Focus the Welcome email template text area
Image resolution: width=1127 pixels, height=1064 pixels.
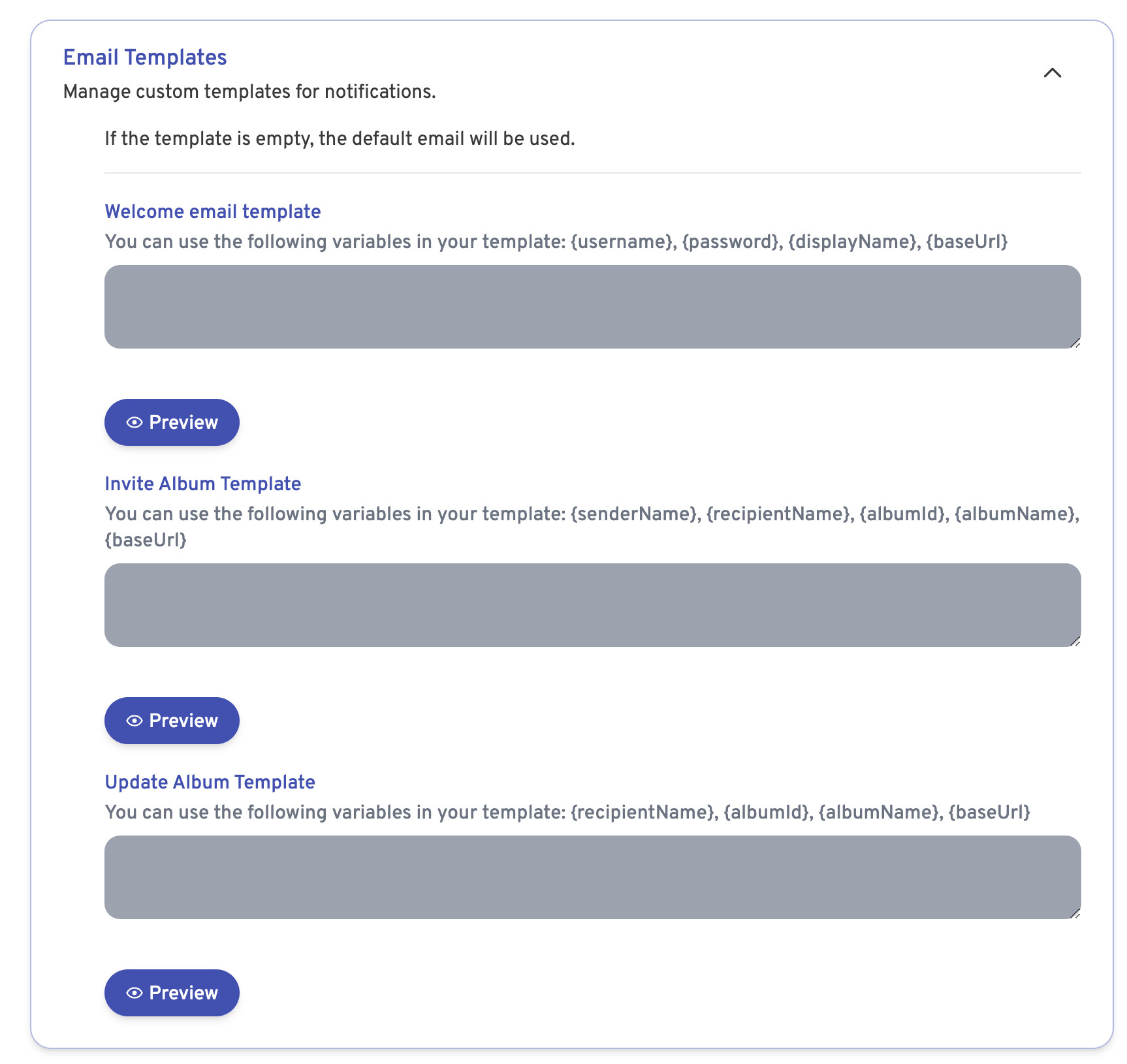coord(593,307)
